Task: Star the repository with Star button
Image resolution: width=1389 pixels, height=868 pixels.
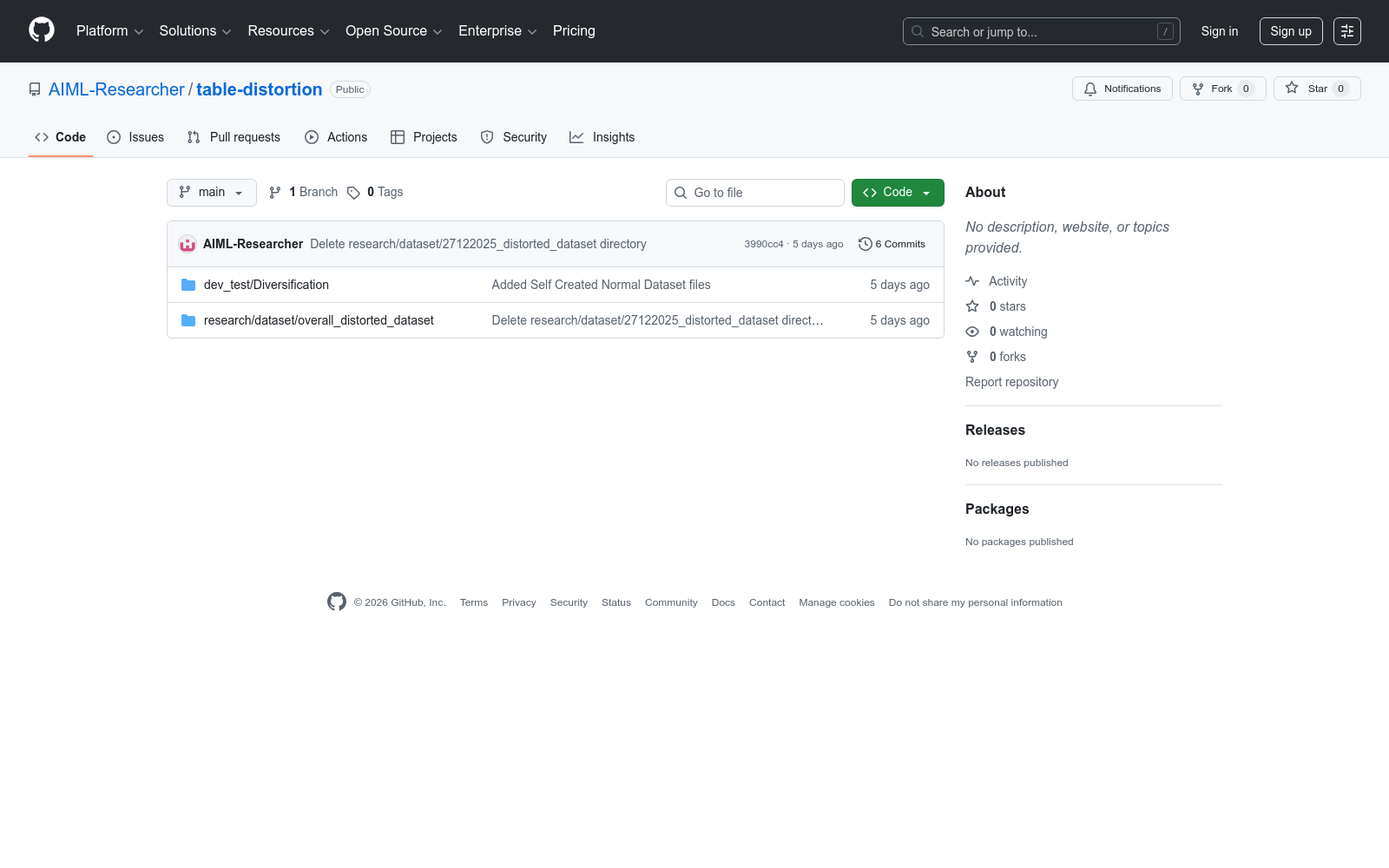Action: [x=1317, y=89]
